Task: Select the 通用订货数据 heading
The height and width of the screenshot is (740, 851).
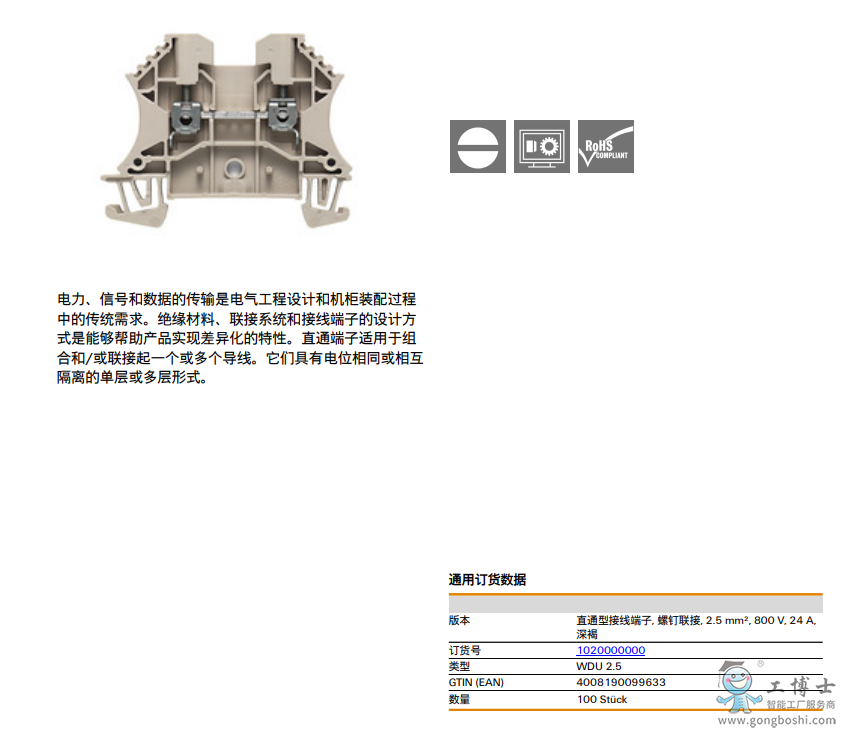Action: tap(487, 580)
